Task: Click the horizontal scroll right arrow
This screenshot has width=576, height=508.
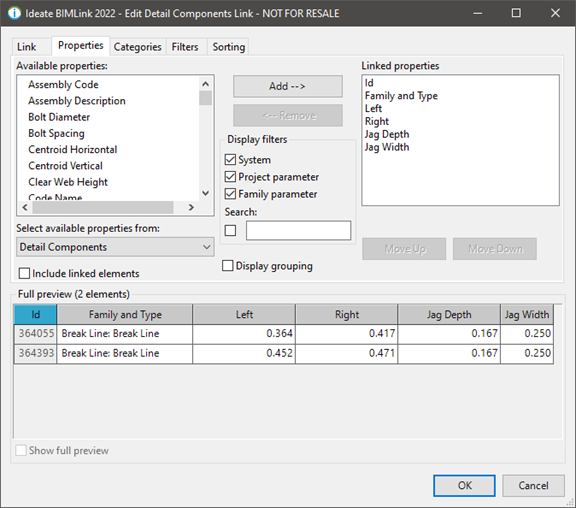Action: click(x=191, y=207)
